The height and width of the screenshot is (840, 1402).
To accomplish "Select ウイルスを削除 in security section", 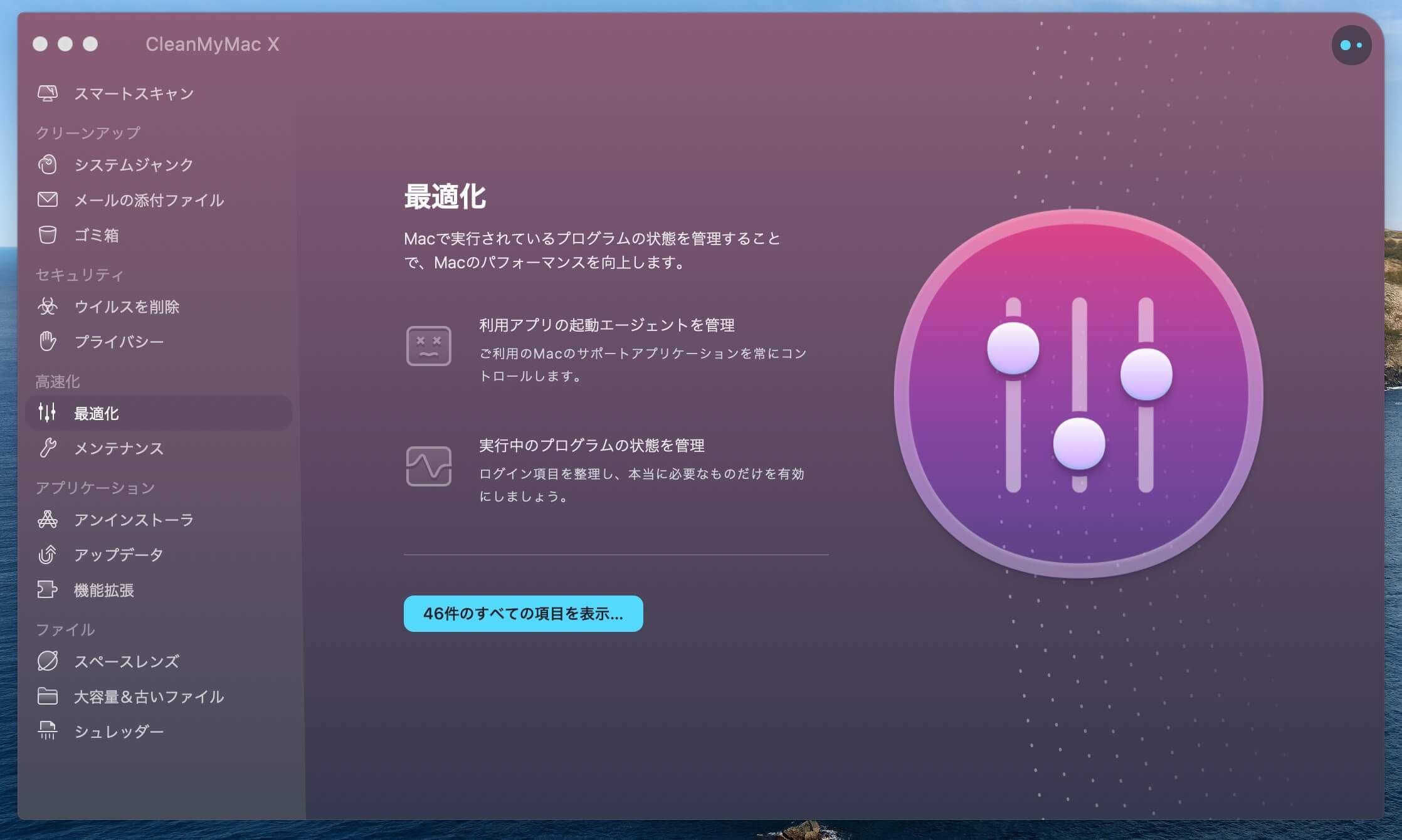I will 48,307.
